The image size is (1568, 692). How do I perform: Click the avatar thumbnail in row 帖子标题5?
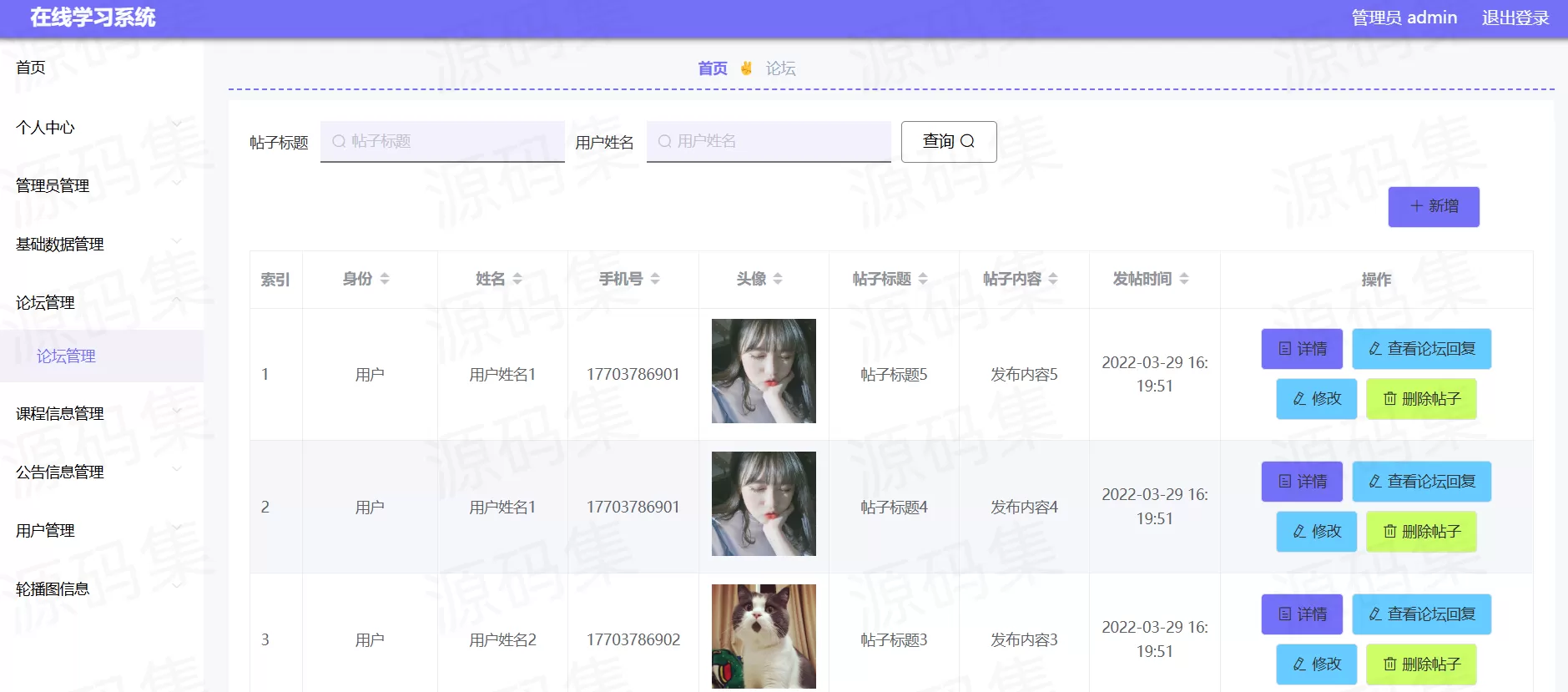tap(764, 371)
